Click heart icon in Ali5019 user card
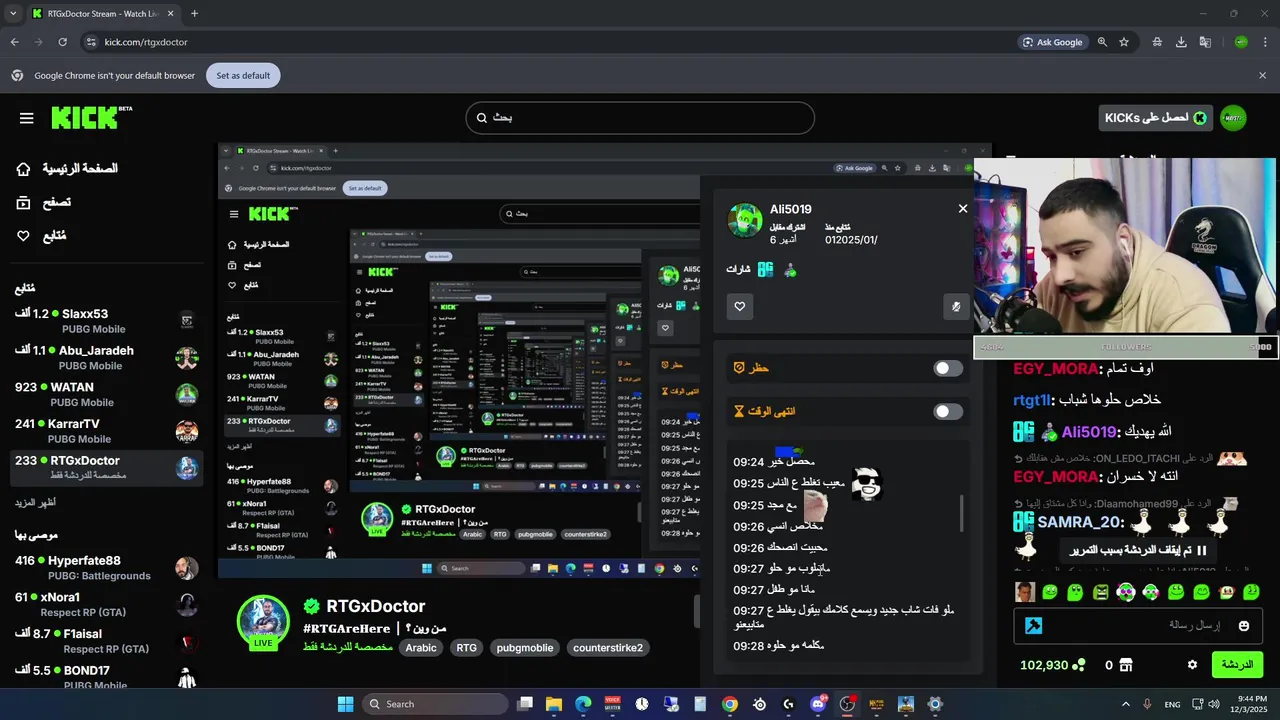The height and width of the screenshot is (720, 1280). tap(740, 306)
